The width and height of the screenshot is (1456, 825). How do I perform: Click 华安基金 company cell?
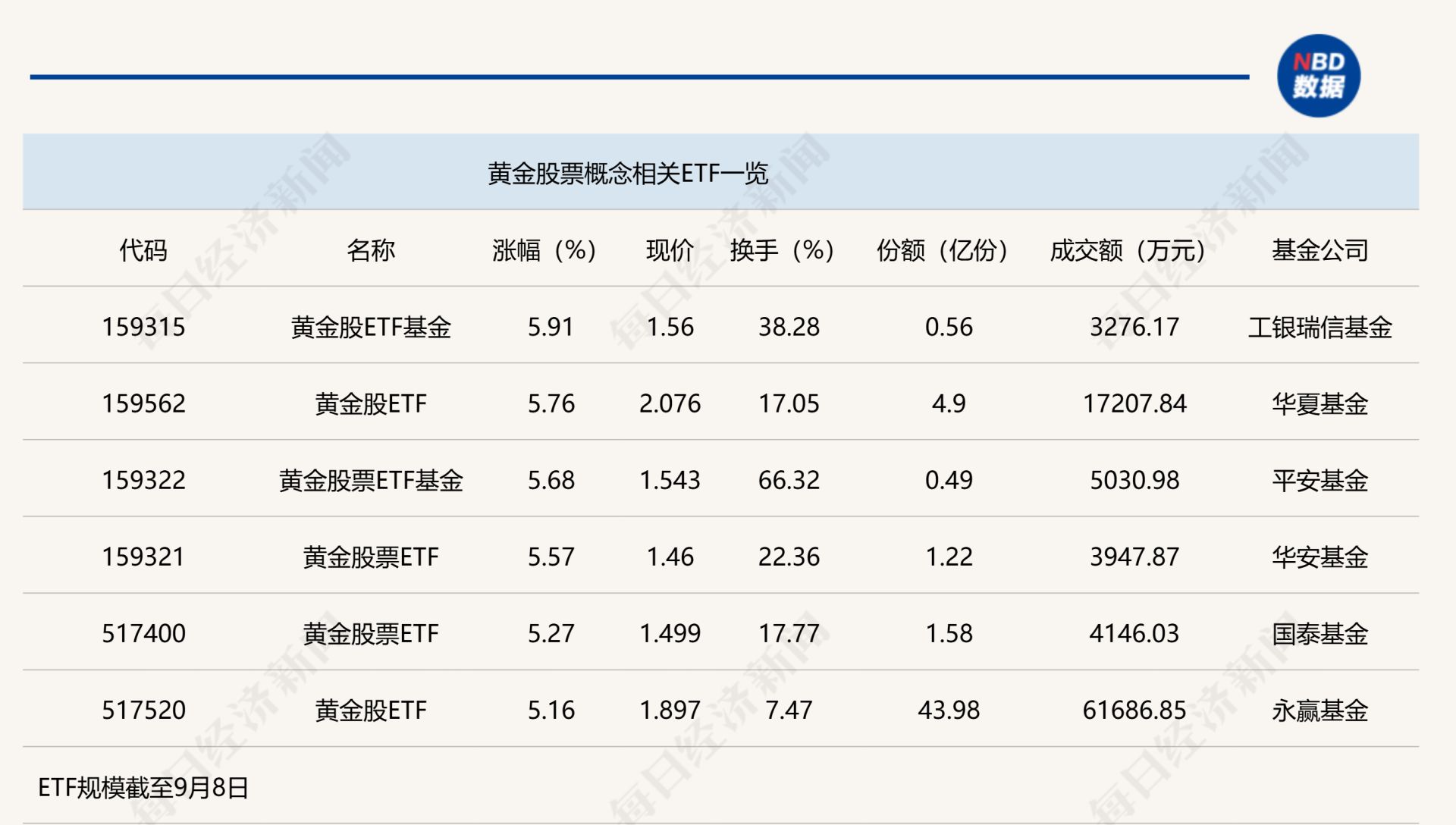tap(1319, 557)
